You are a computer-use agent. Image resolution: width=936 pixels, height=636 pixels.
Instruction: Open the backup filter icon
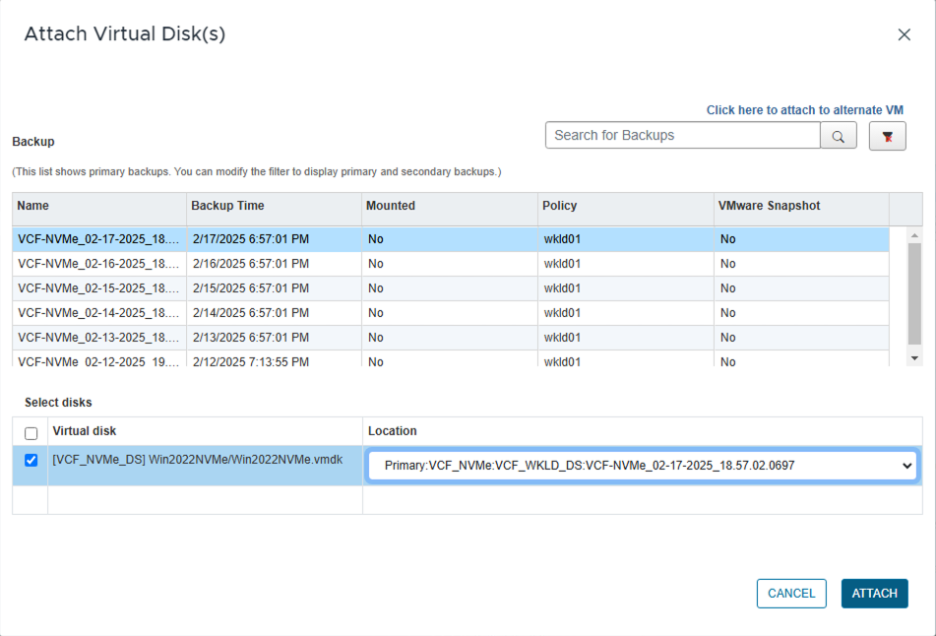(887, 136)
